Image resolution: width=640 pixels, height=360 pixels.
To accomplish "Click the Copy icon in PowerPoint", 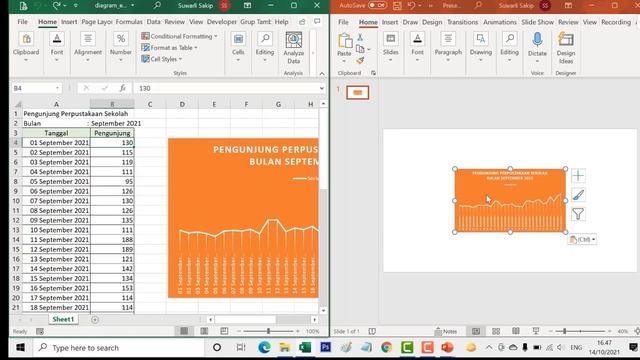I will 360,49.
